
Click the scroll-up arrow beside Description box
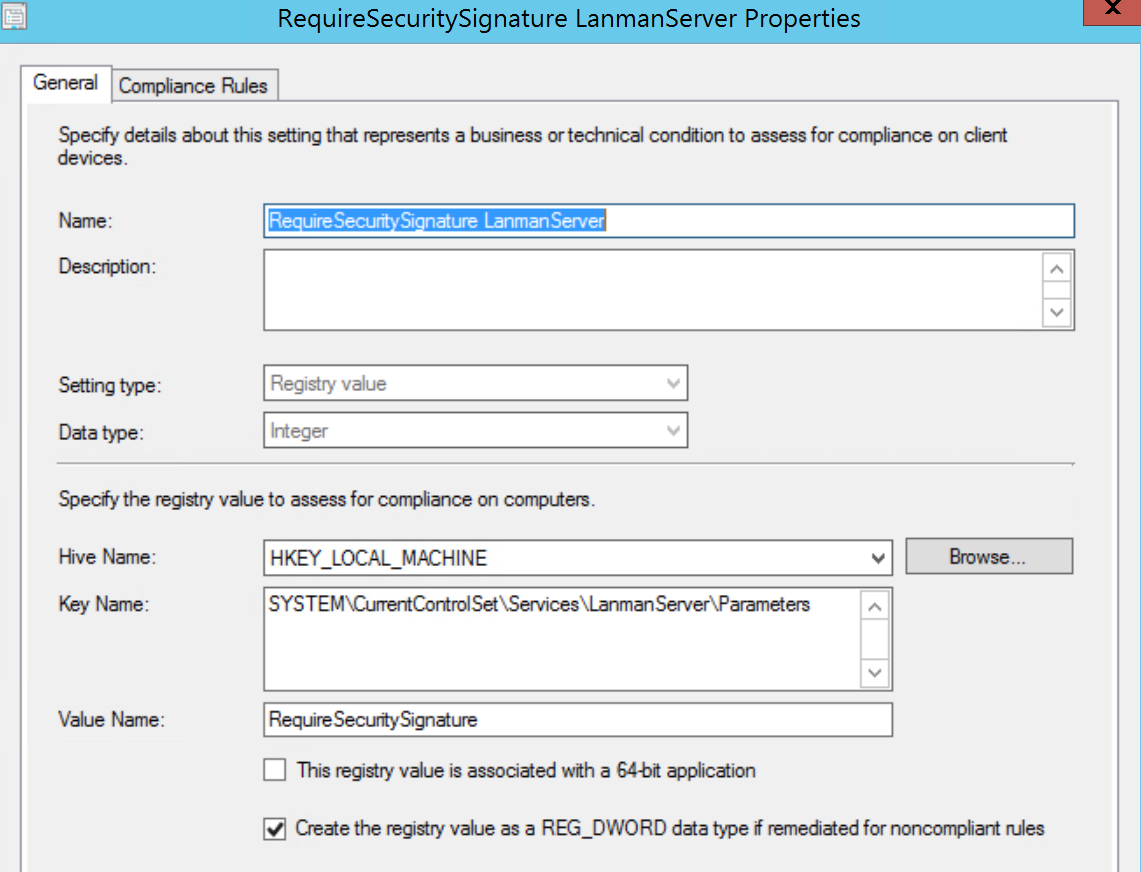click(1057, 268)
